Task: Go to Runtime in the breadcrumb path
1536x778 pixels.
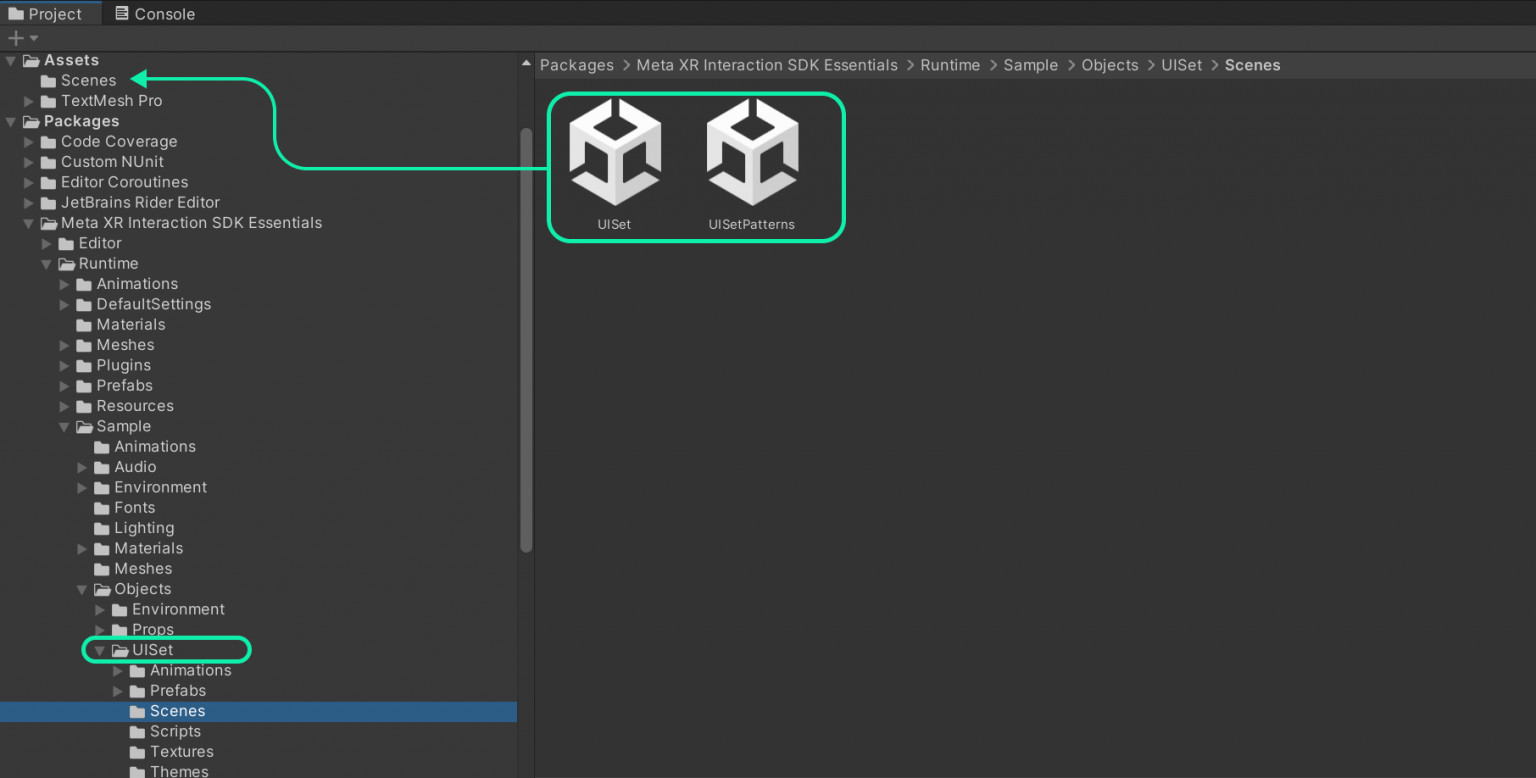Action: point(950,65)
